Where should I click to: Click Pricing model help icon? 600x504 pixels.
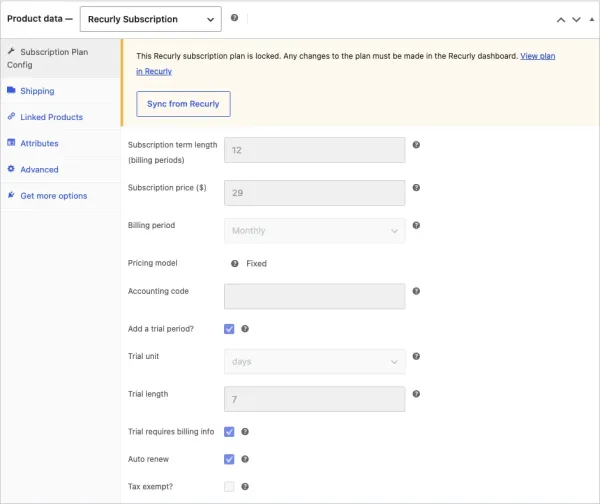pos(235,263)
